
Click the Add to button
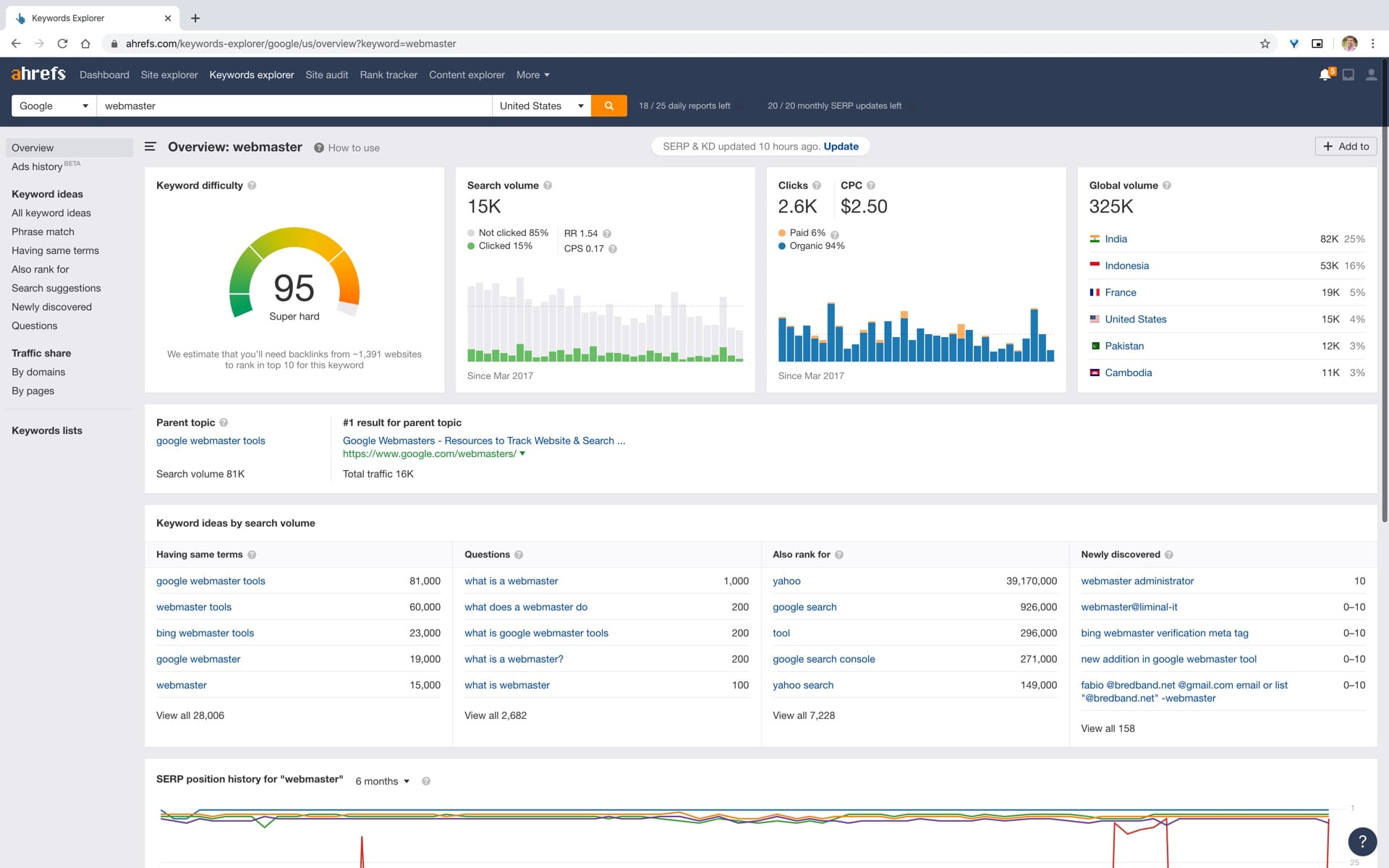(x=1345, y=146)
